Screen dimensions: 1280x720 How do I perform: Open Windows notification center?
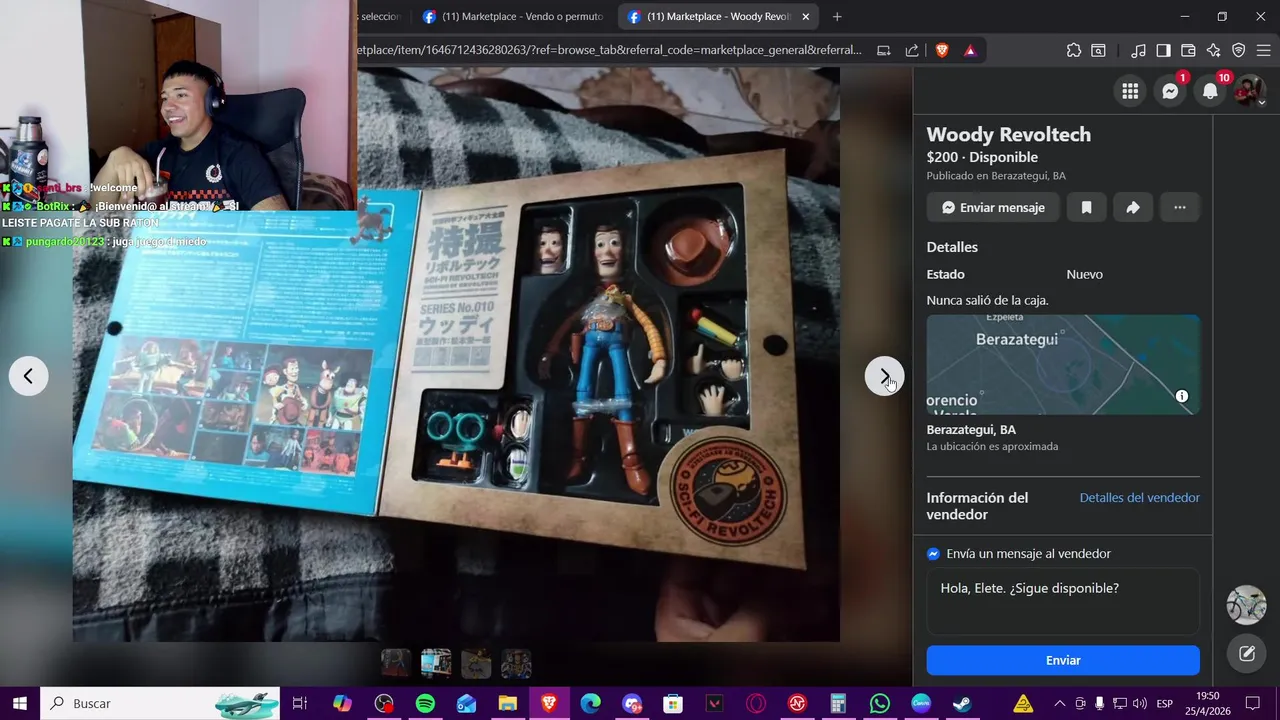tap(1253, 703)
